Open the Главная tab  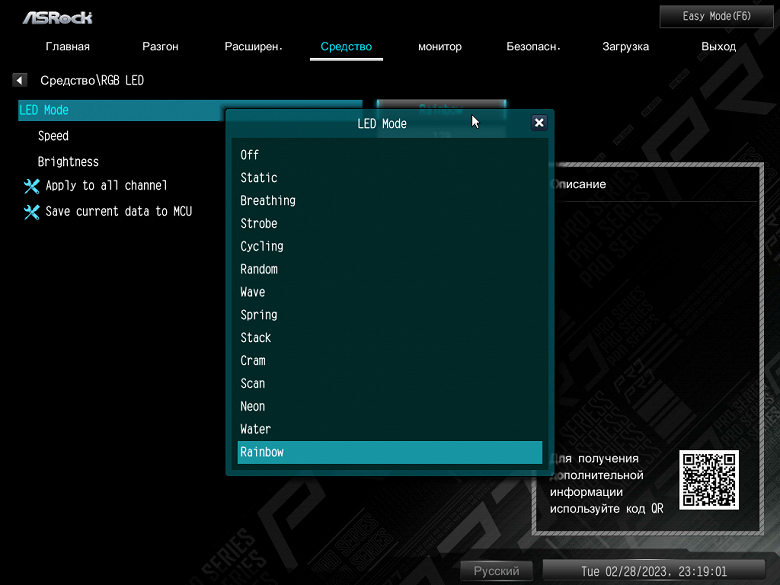pos(68,46)
